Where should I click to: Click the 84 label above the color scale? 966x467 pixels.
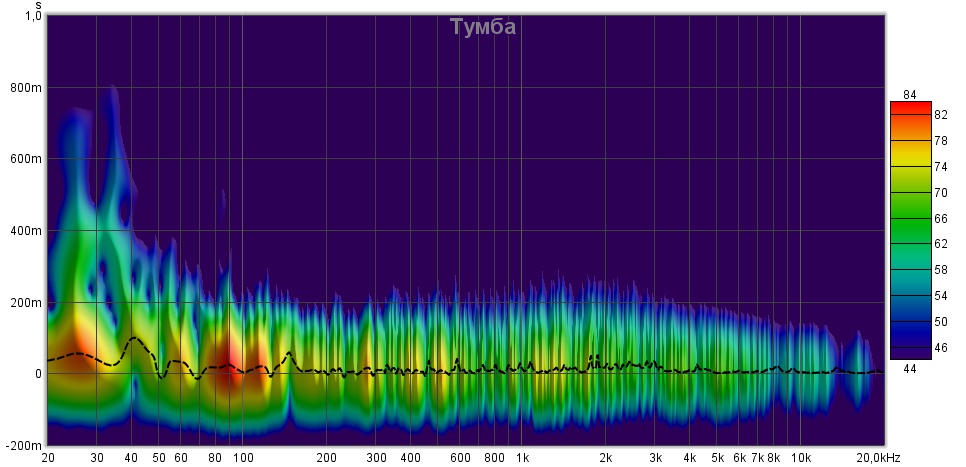[x=909, y=95]
